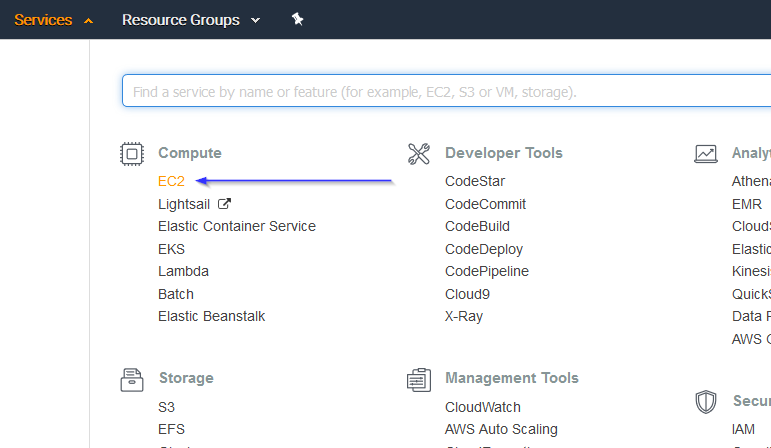The image size is (771, 448).
Task: Click the Compute category heading
Action: (190, 153)
